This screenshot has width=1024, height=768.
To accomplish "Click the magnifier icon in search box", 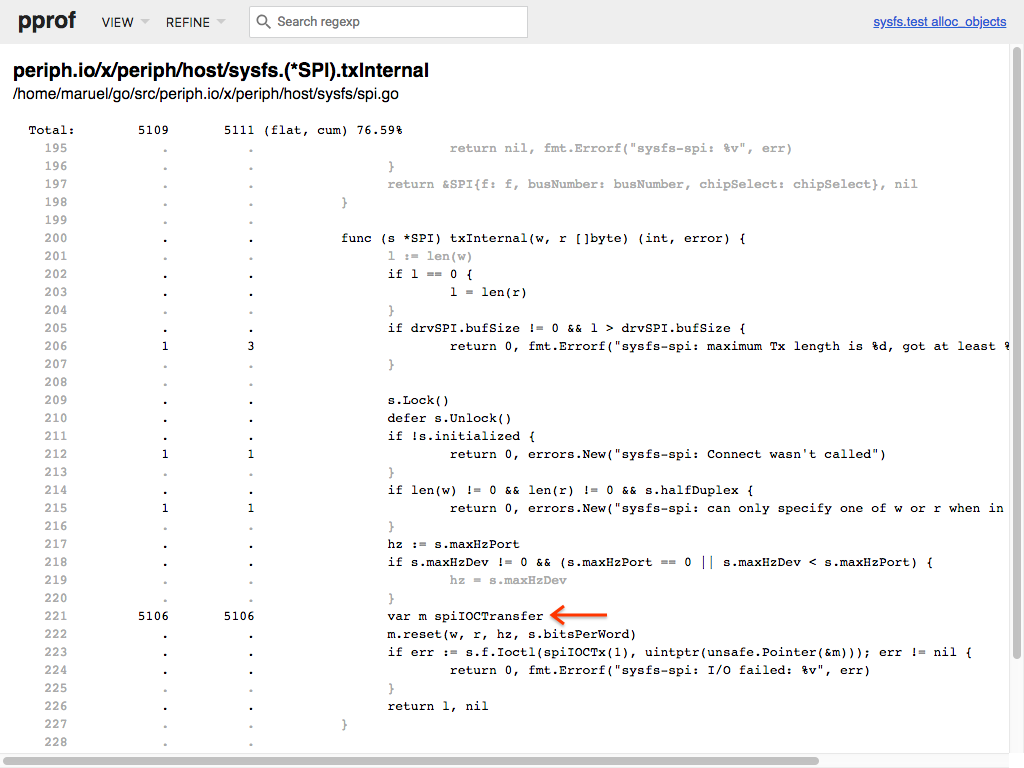I will click(x=263, y=22).
